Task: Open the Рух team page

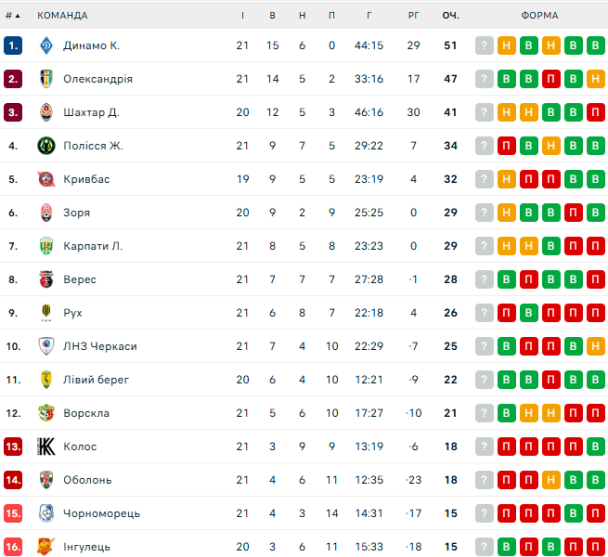Action: pos(72,313)
